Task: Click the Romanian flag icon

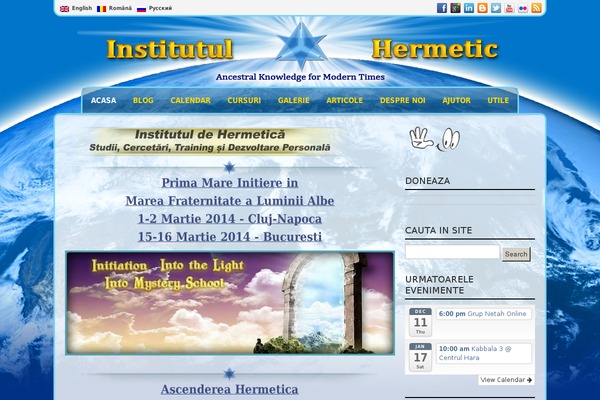Action: 101,8
